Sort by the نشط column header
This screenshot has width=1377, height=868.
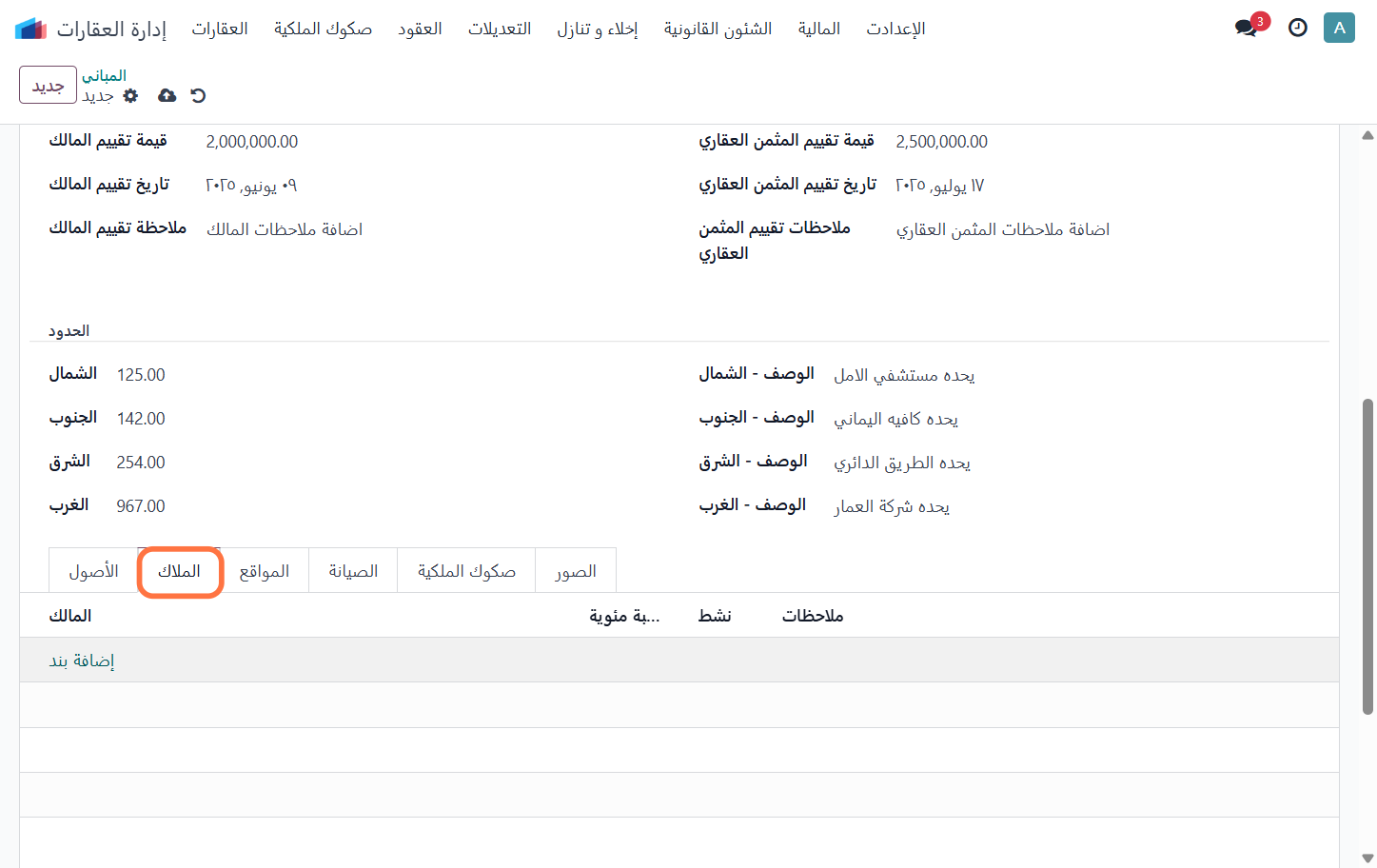(715, 616)
